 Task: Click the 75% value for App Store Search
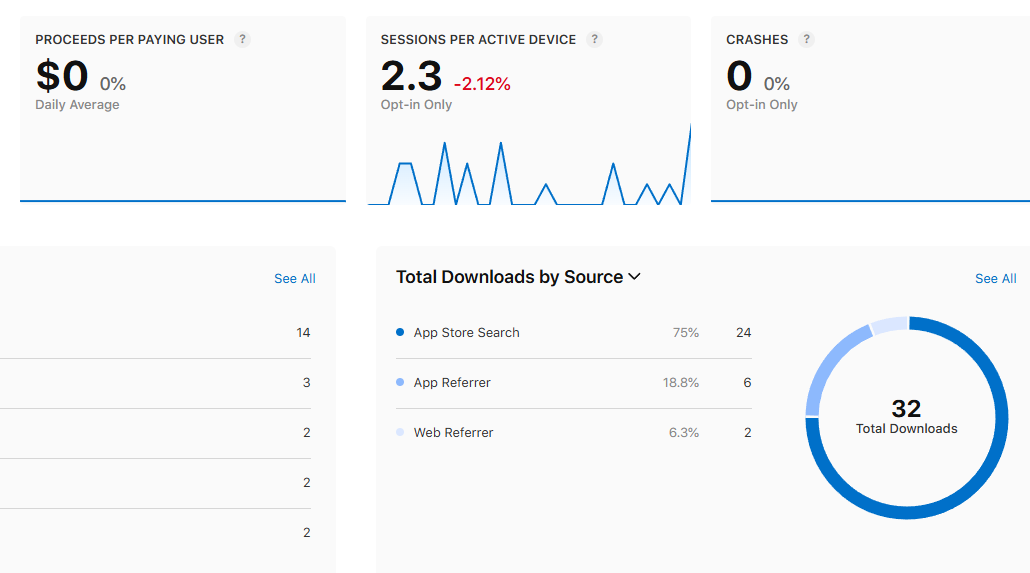[x=686, y=332]
